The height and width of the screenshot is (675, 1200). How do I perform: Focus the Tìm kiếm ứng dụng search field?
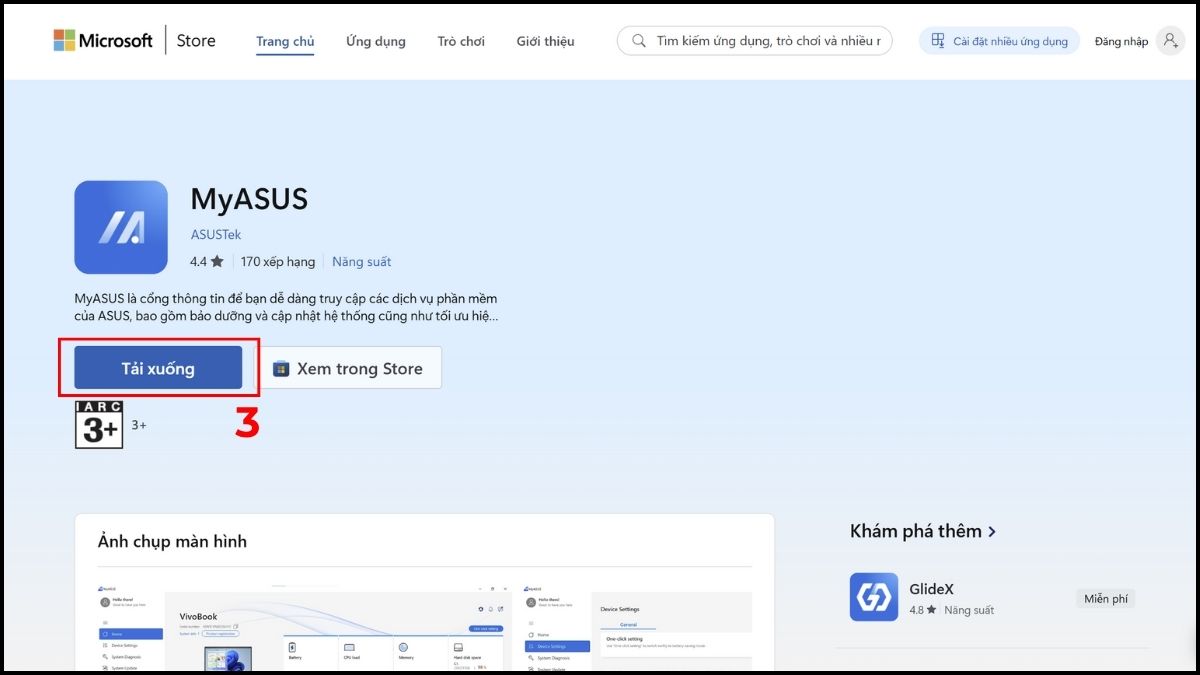coord(755,41)
